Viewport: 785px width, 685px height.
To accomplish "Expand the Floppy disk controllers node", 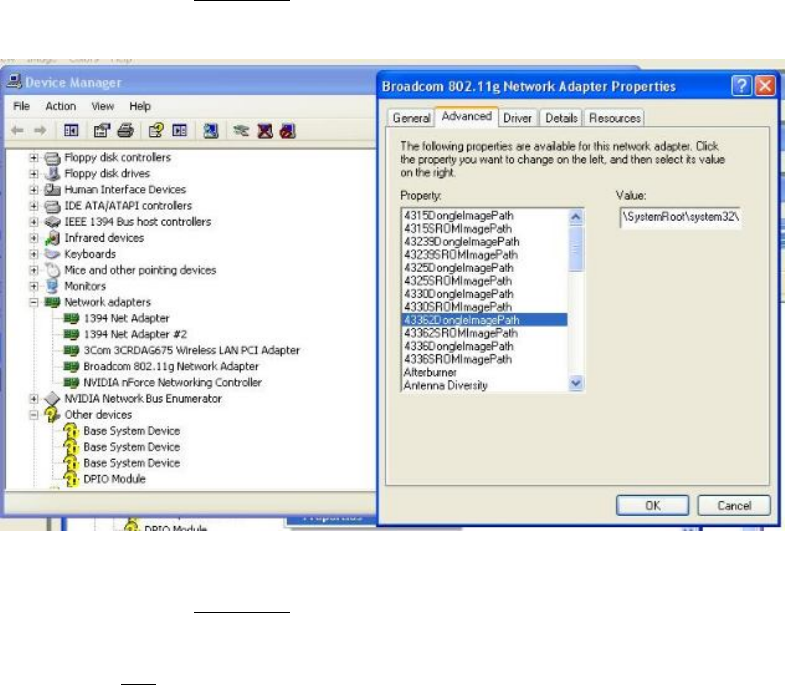I will tap(34, 158).
